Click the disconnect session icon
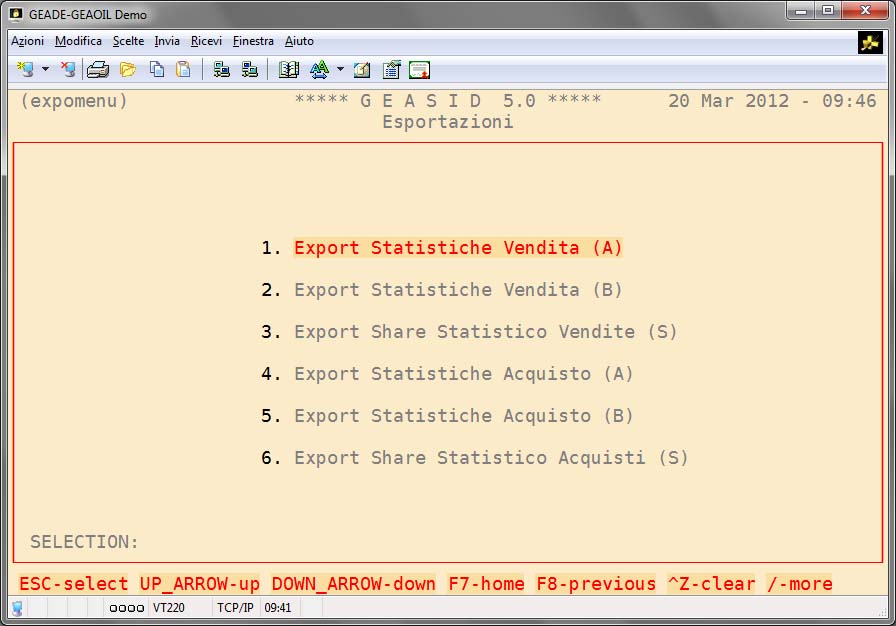The width and height of the screenshot is (896, 626). point(67,69)
